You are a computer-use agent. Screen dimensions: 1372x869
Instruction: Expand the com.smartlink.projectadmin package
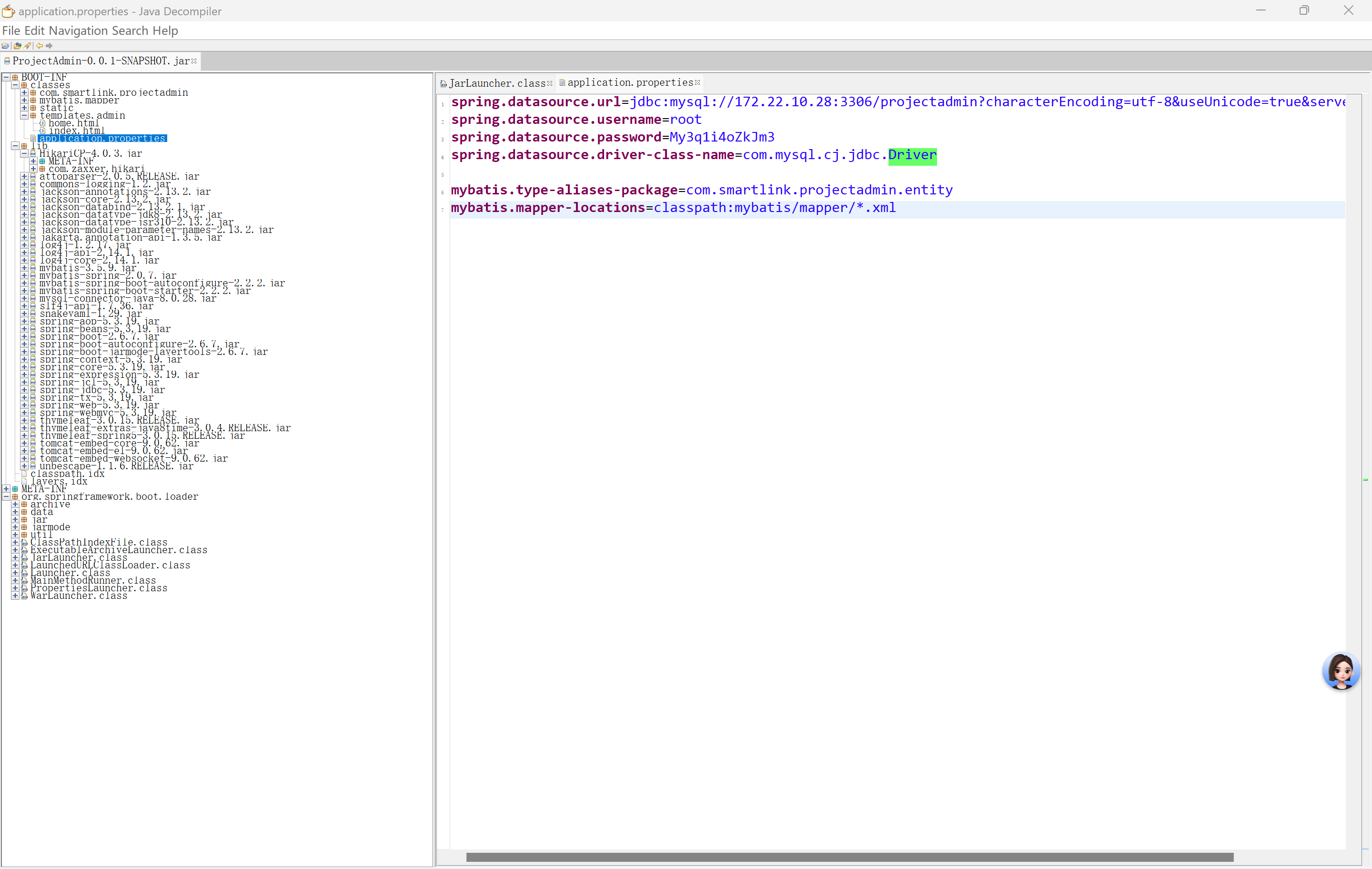pos(24,92)
